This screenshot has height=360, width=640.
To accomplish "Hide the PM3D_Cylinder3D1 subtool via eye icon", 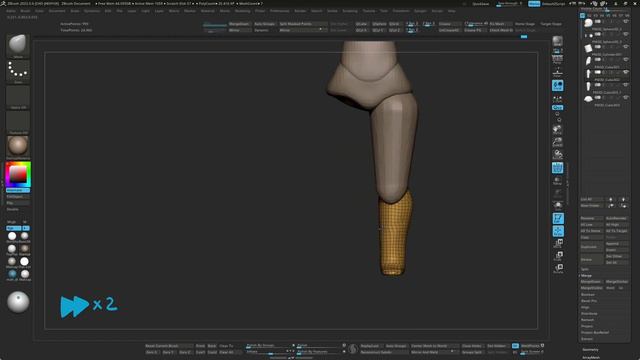I will 626,47.
